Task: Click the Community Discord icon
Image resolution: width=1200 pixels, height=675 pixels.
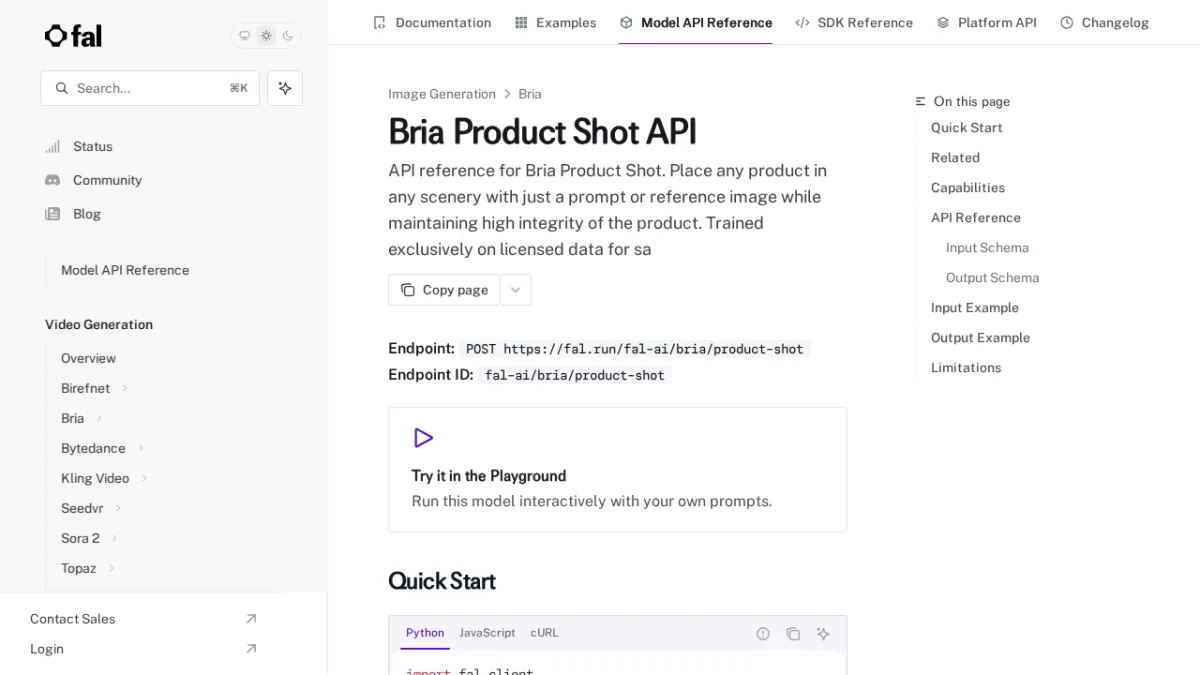Action: (52, 180)
